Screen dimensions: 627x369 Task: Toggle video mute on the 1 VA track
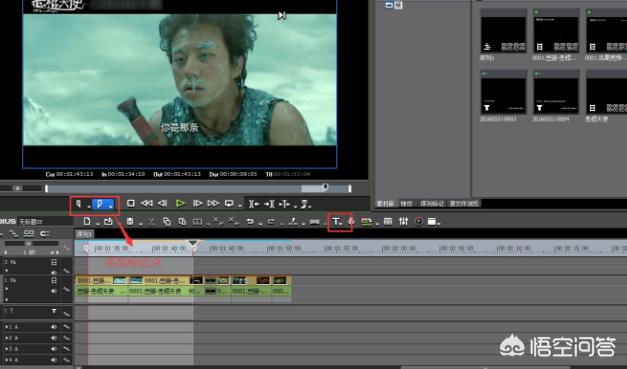[54, 280]
